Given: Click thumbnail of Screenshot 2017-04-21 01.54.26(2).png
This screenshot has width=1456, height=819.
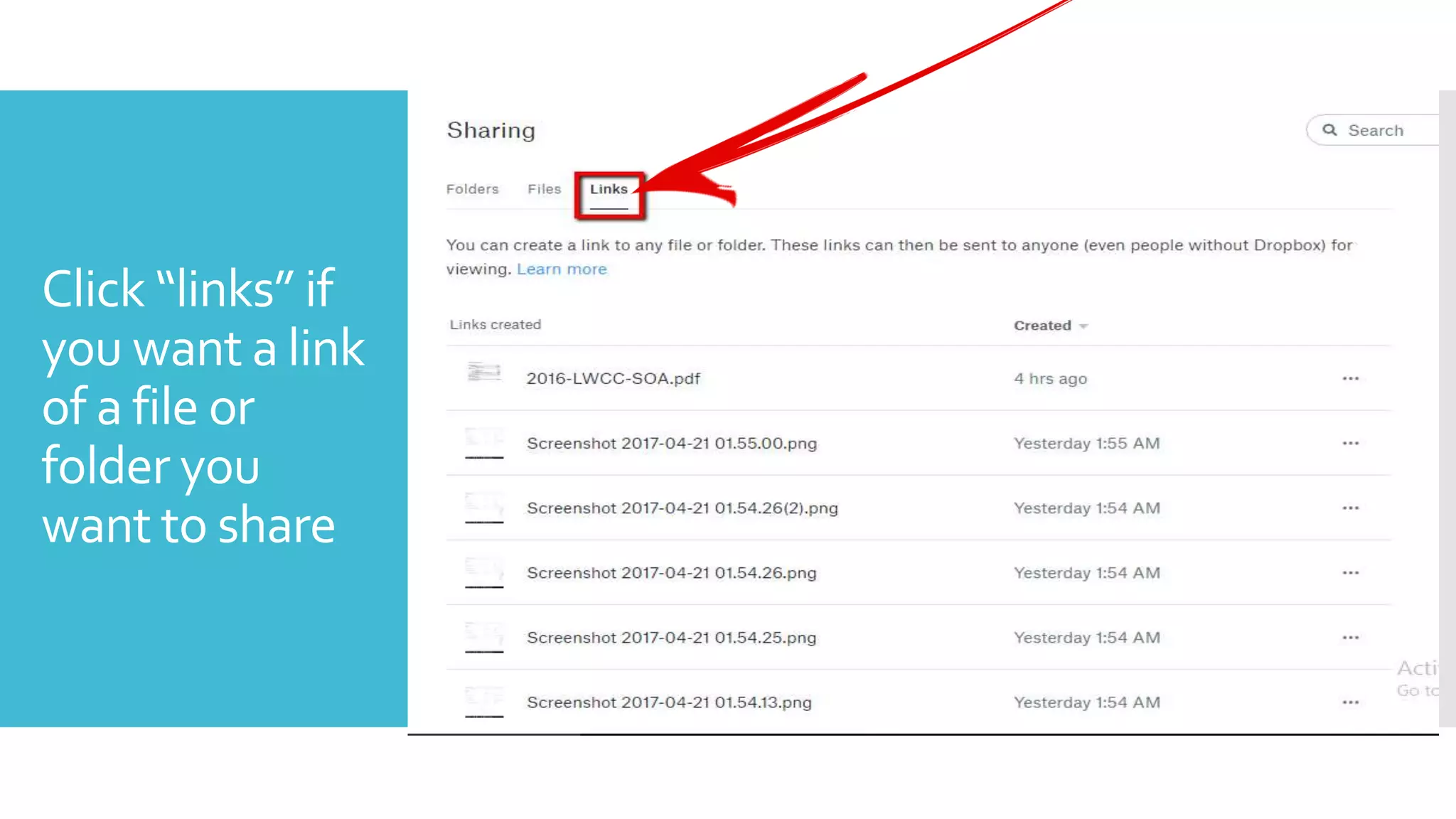Looking at the screenshot, I should tap(484, 507).
